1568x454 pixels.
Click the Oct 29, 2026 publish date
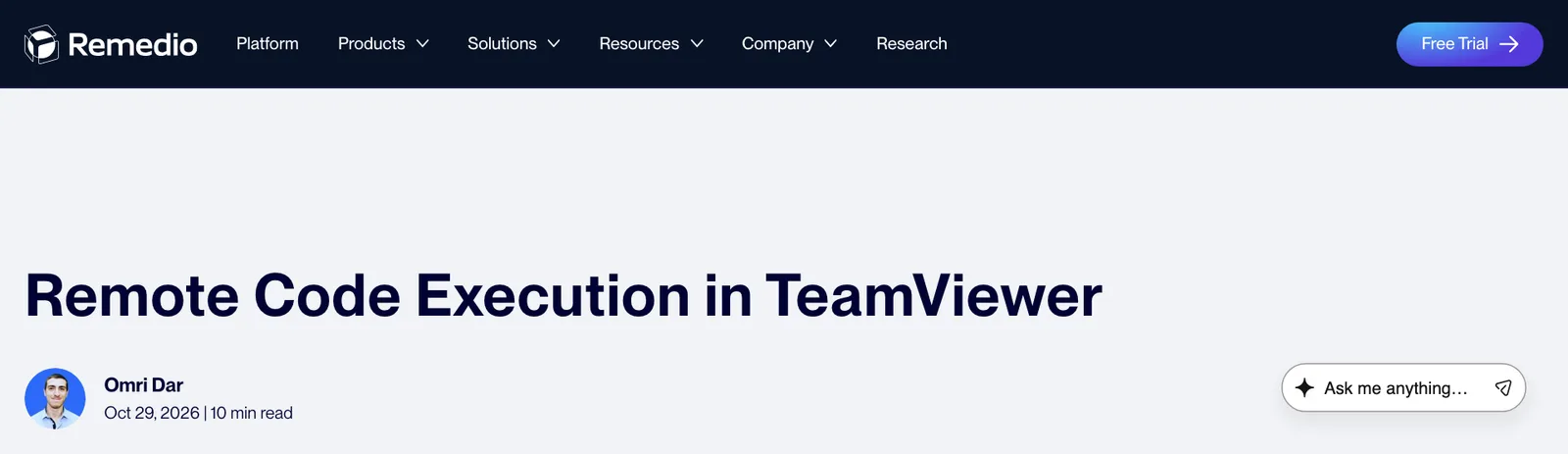tap(152, 413)
